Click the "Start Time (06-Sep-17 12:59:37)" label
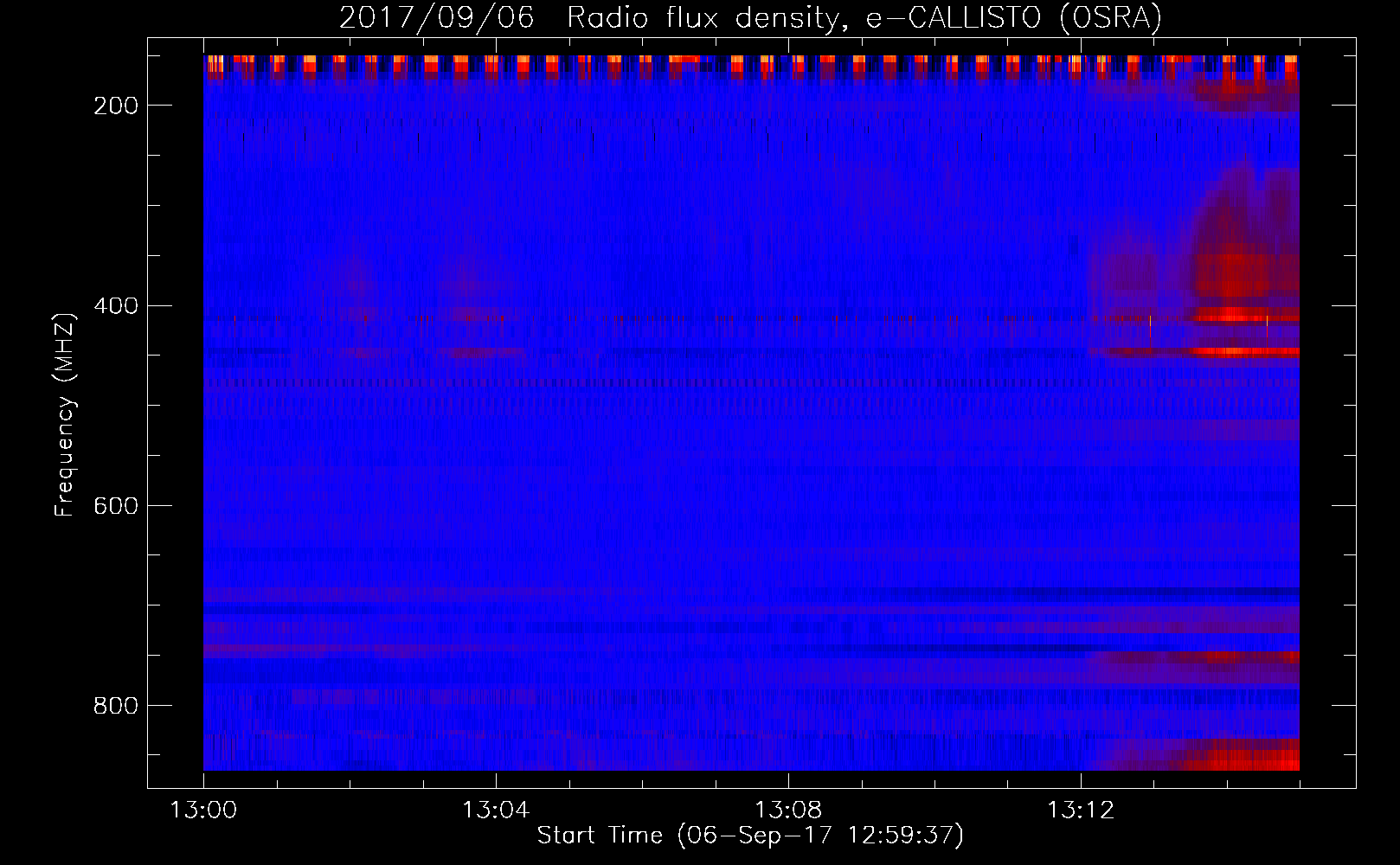Image resolution: width=1400 pixels, height=865 pixels. click(750, 836)
